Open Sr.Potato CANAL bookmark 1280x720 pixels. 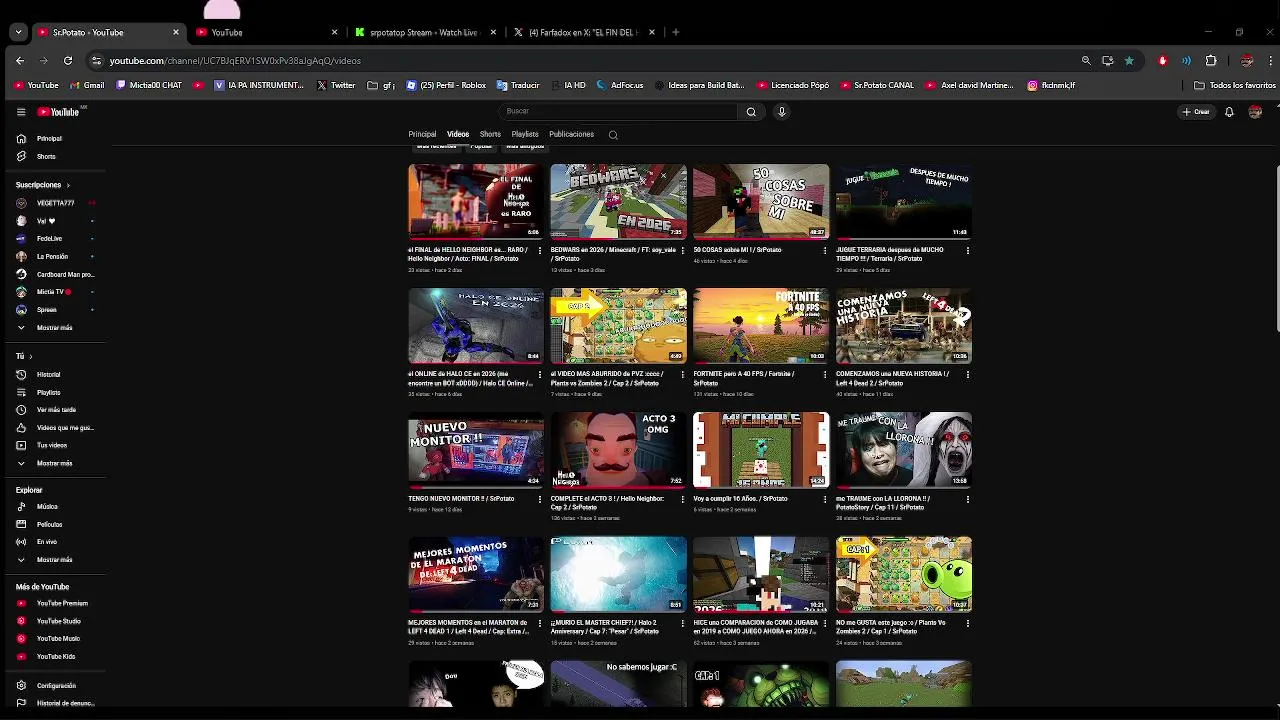tap(877, 86)
